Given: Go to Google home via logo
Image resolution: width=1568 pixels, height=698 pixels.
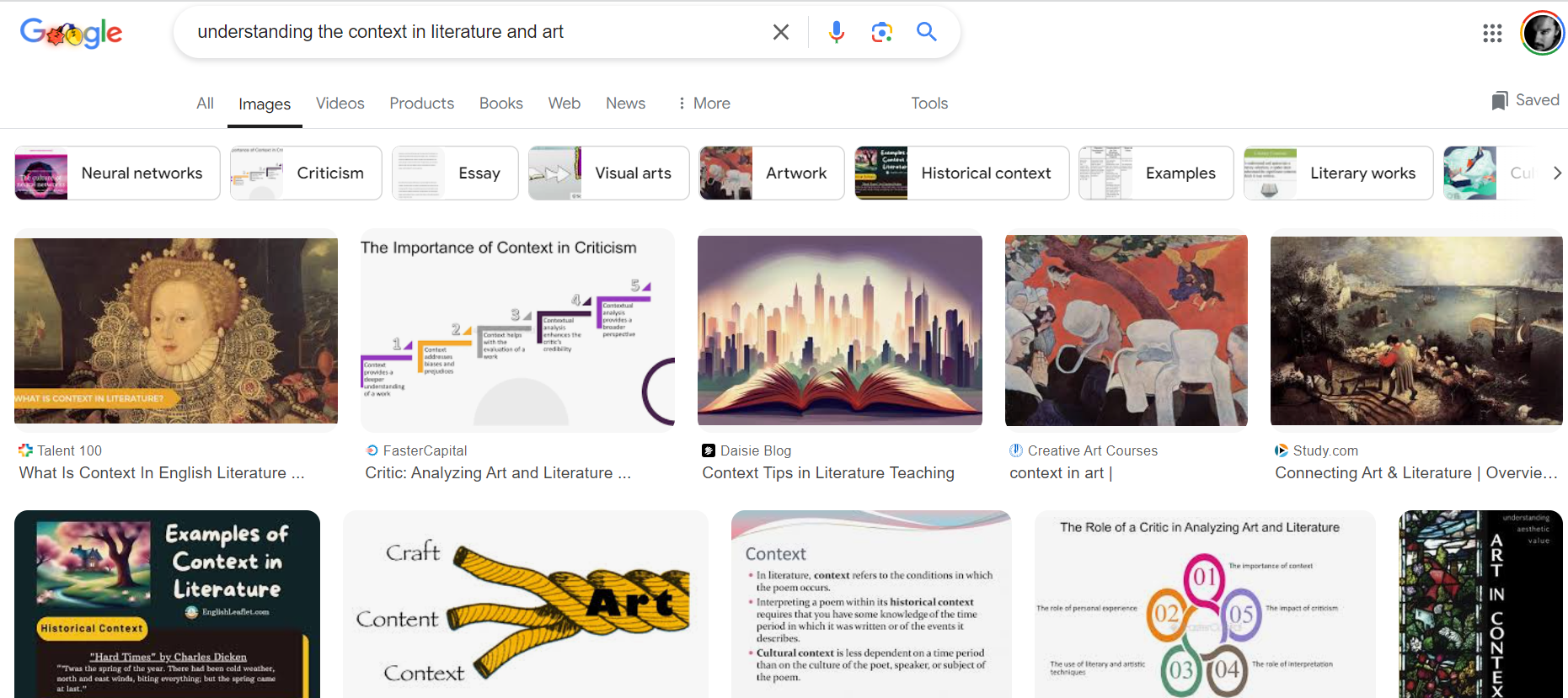Looking at the screenshot, I should (x=72, y=33).
